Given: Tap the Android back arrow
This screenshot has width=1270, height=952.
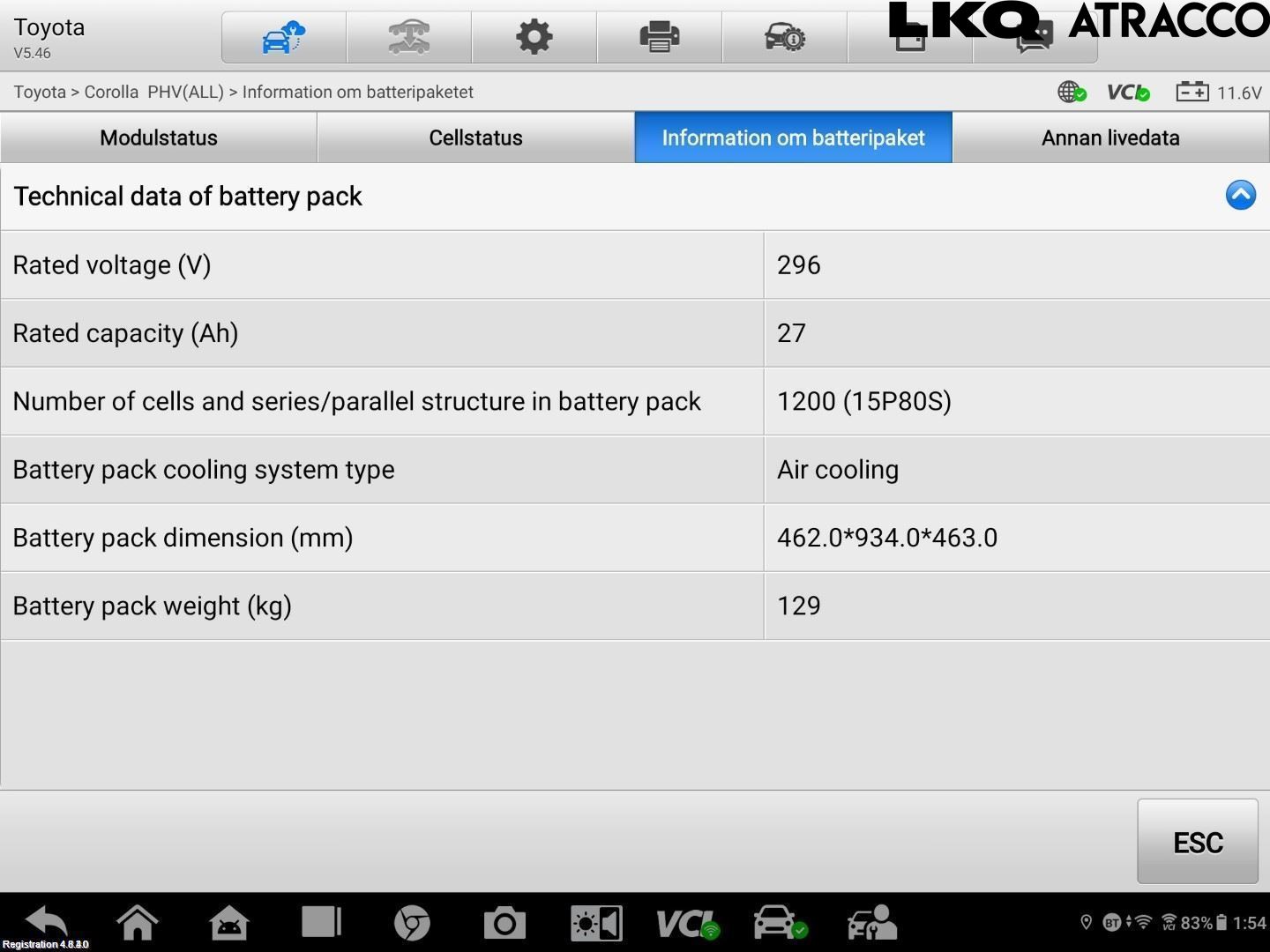Looking at the screenshot, I should tap(46, 922).
